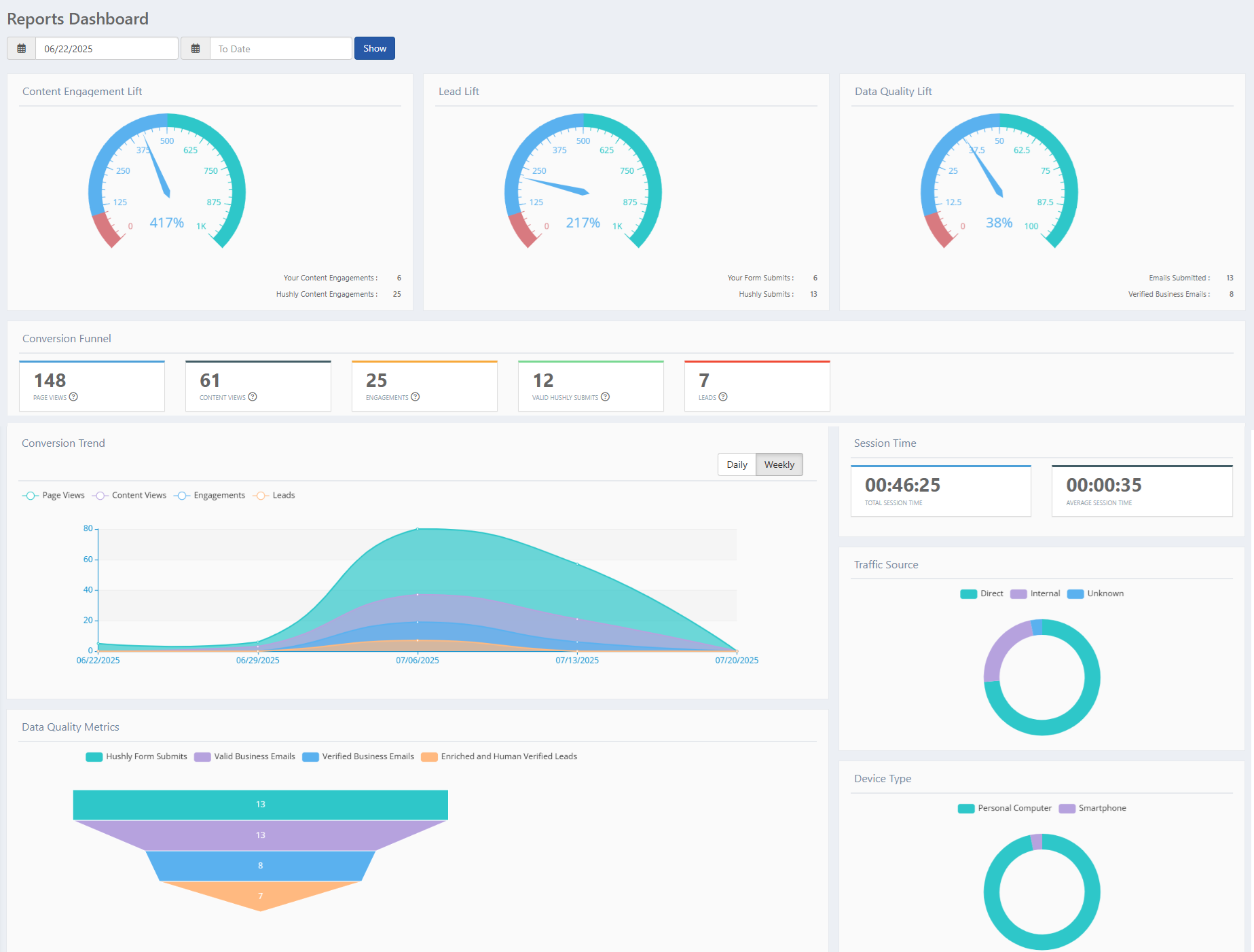Screen dimensions: 1254x952
Task: Click the To Date input field
Action: tap(281, 48)
